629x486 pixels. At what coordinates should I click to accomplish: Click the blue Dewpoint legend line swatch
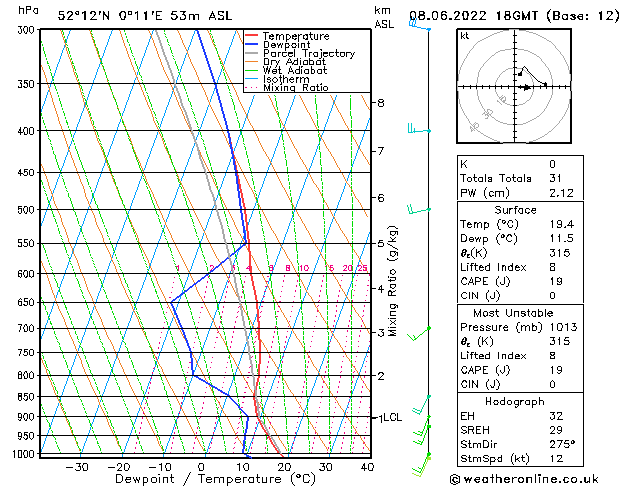click(252, 44)
